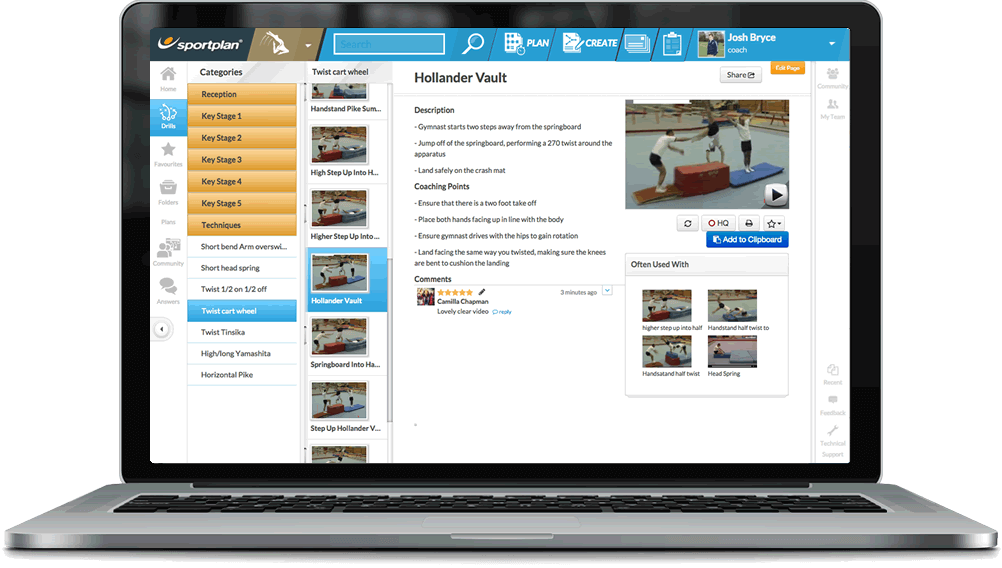Click the refresh video icon button
Screen dimensions: 1002x568
pos(688,223)
